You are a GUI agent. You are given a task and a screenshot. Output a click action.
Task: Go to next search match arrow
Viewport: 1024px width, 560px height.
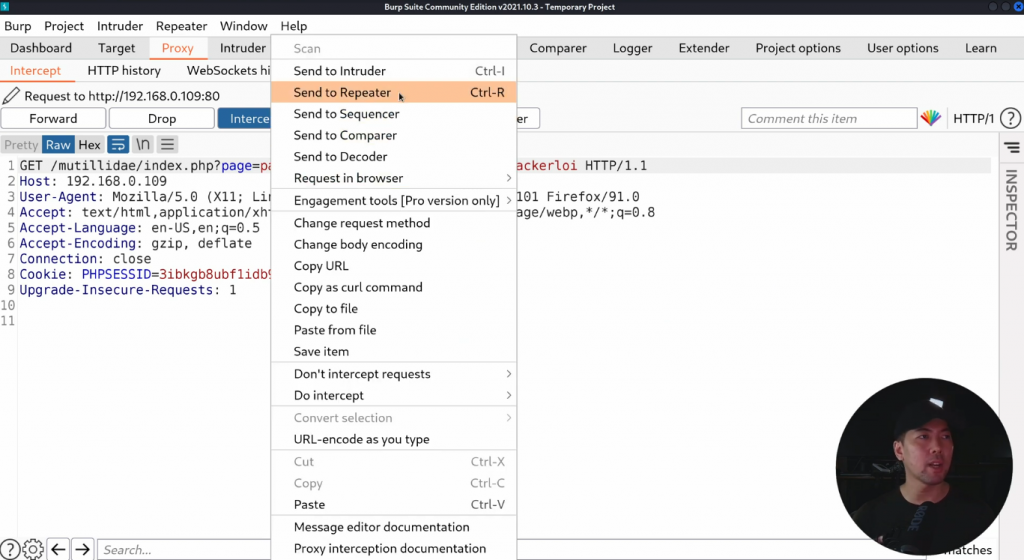83,549
